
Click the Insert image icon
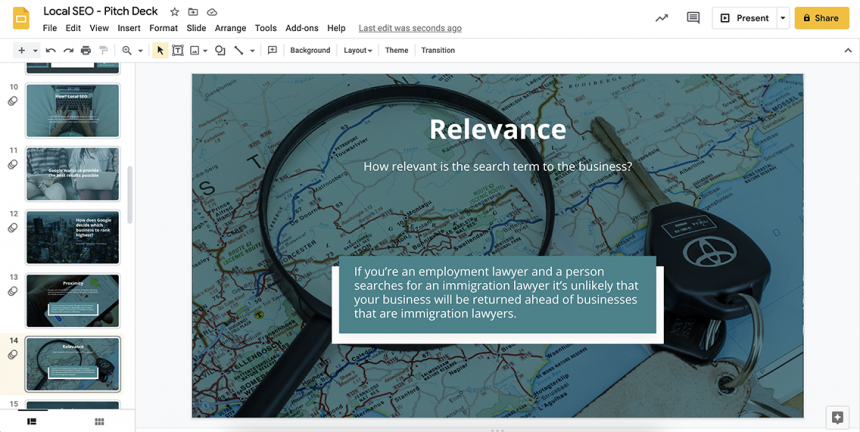click(x=194, y=50)
